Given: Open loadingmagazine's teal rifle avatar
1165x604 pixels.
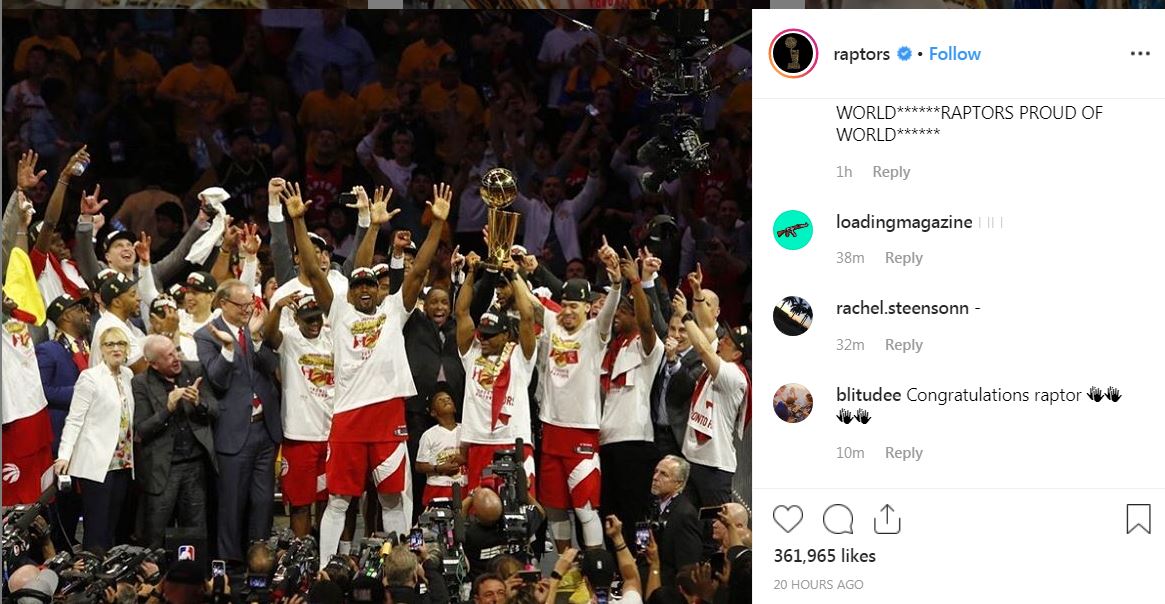Looking at the screenshot, I should (x=793, y=230).
